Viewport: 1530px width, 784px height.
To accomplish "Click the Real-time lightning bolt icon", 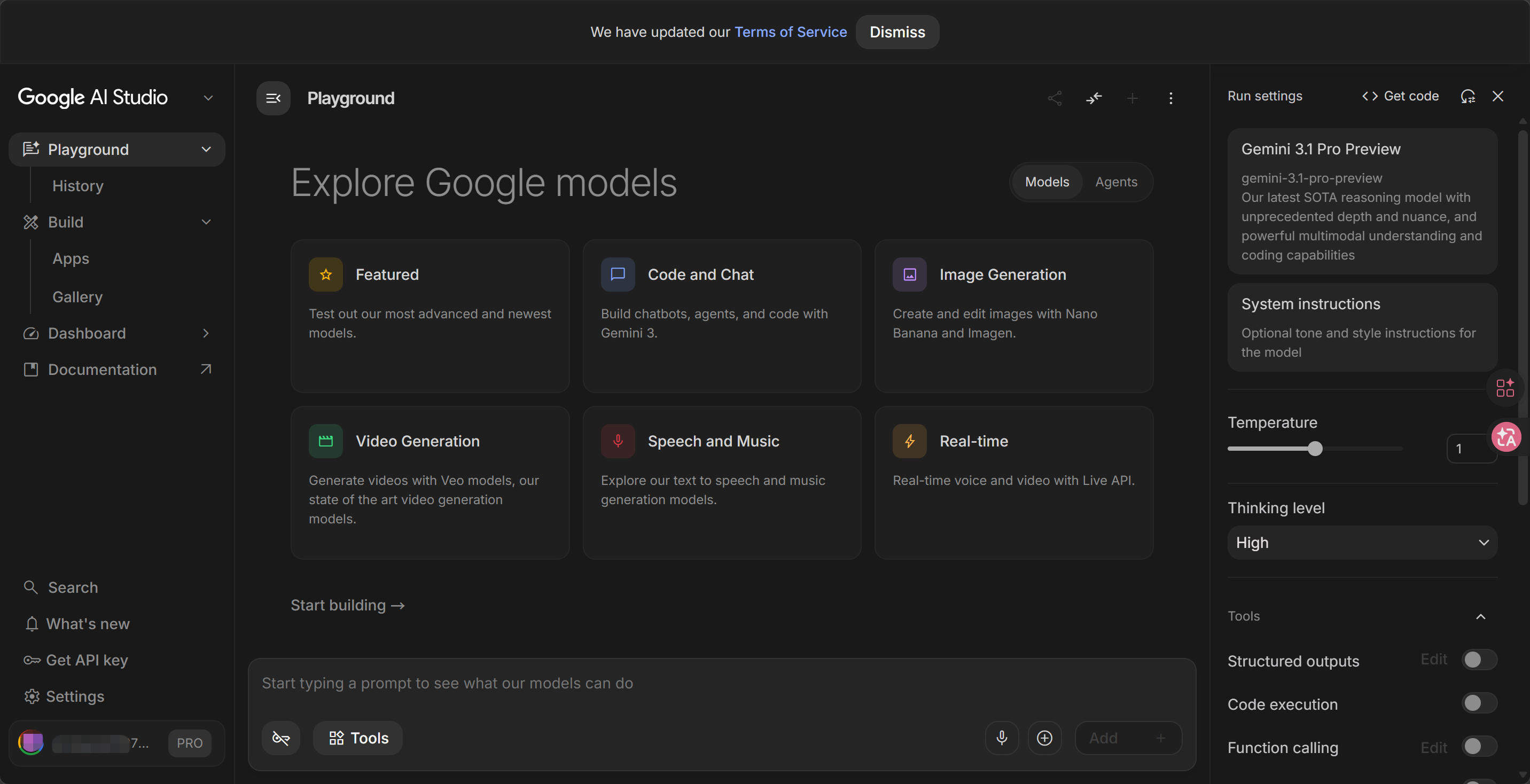I will tap(909, 441).
